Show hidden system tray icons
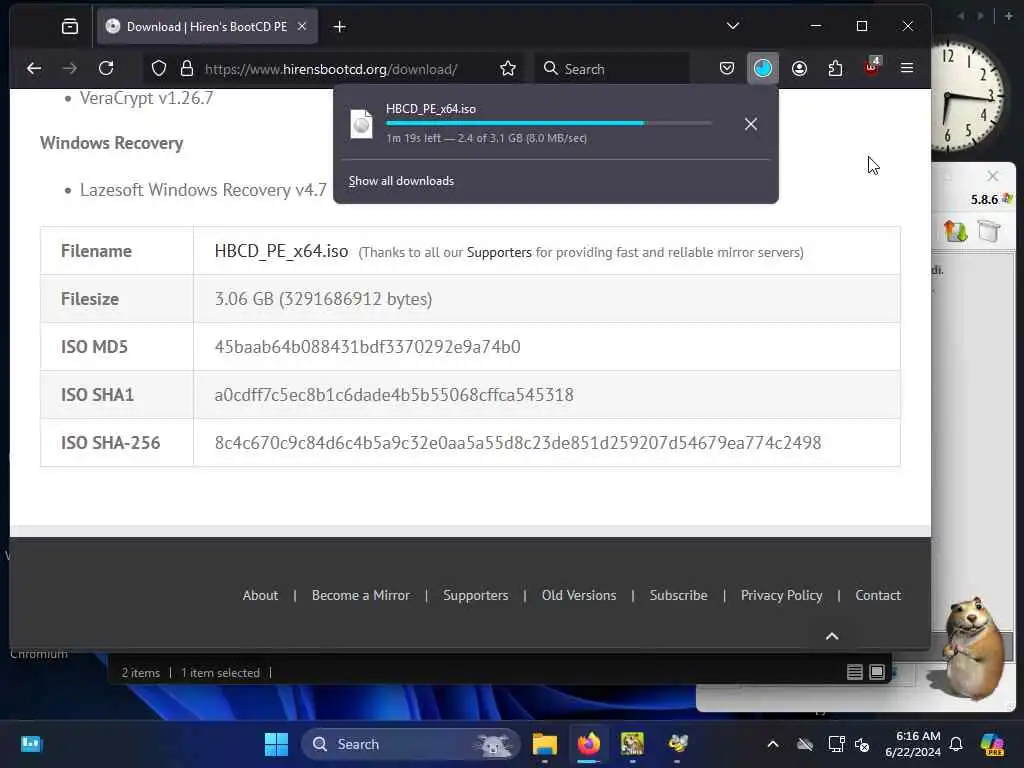Screen dimensions: 1024x768 (x=773, y=744)
